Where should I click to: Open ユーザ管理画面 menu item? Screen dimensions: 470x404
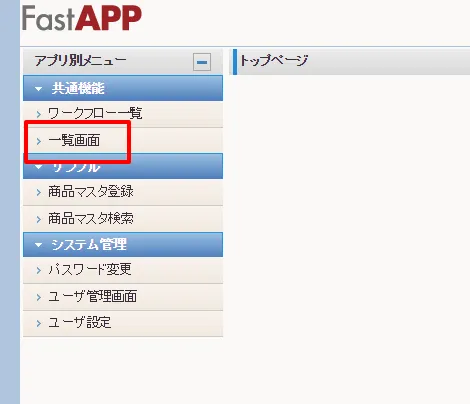123,297
